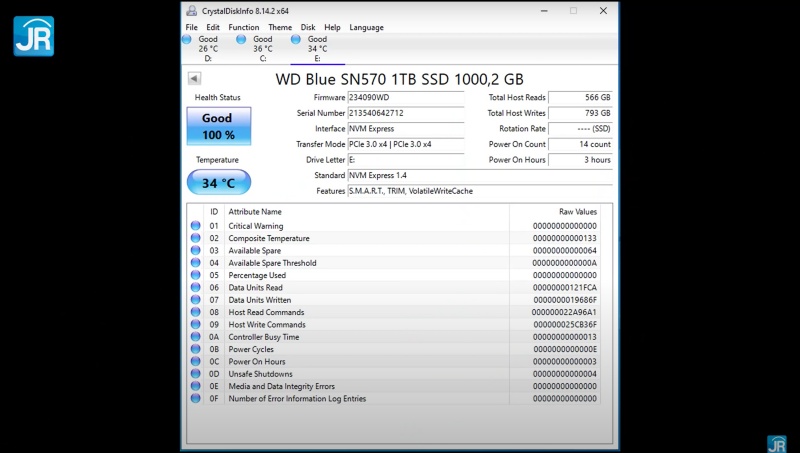The height and width of the screenshot is (453, 800).
Task: Click status orb for Available Spare Threshold
Action: (x=195, y=263)
